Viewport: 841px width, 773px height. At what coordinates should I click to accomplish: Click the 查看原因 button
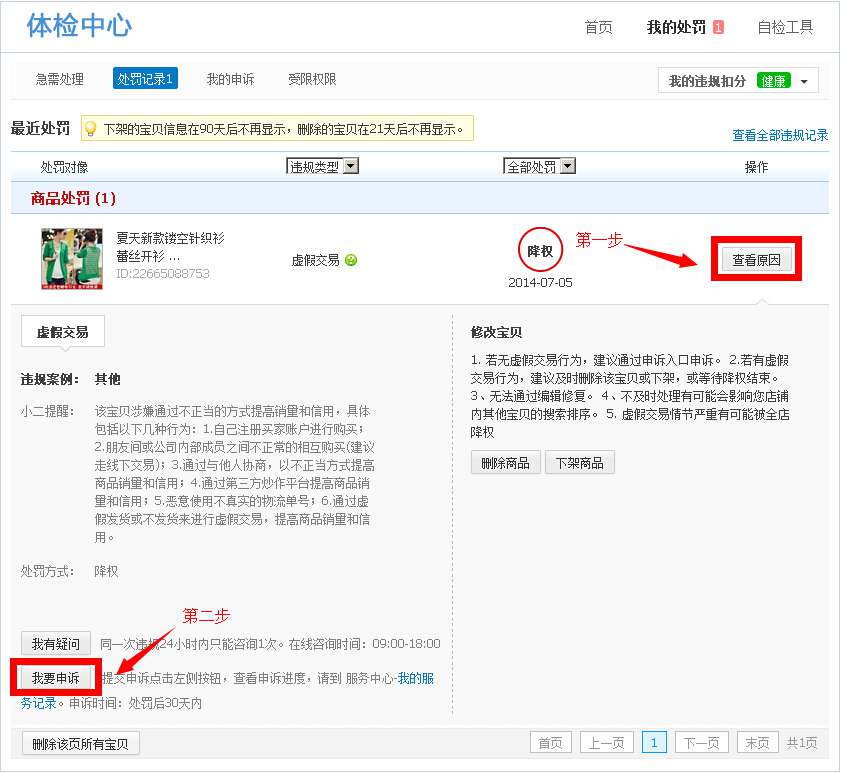click(x=757, y=260)
